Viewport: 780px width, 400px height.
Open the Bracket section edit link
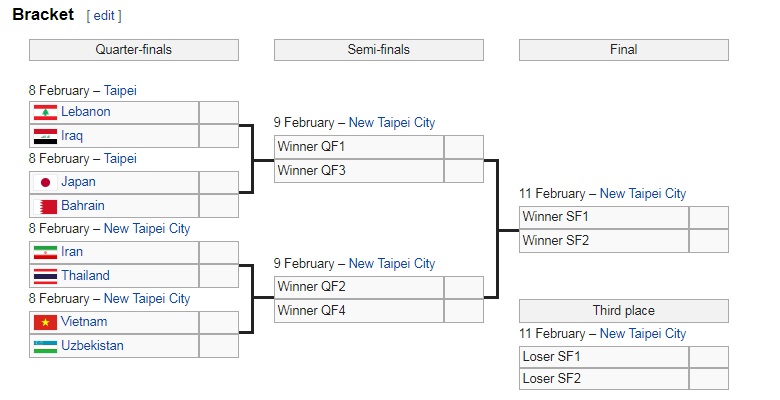coord(104,15)
